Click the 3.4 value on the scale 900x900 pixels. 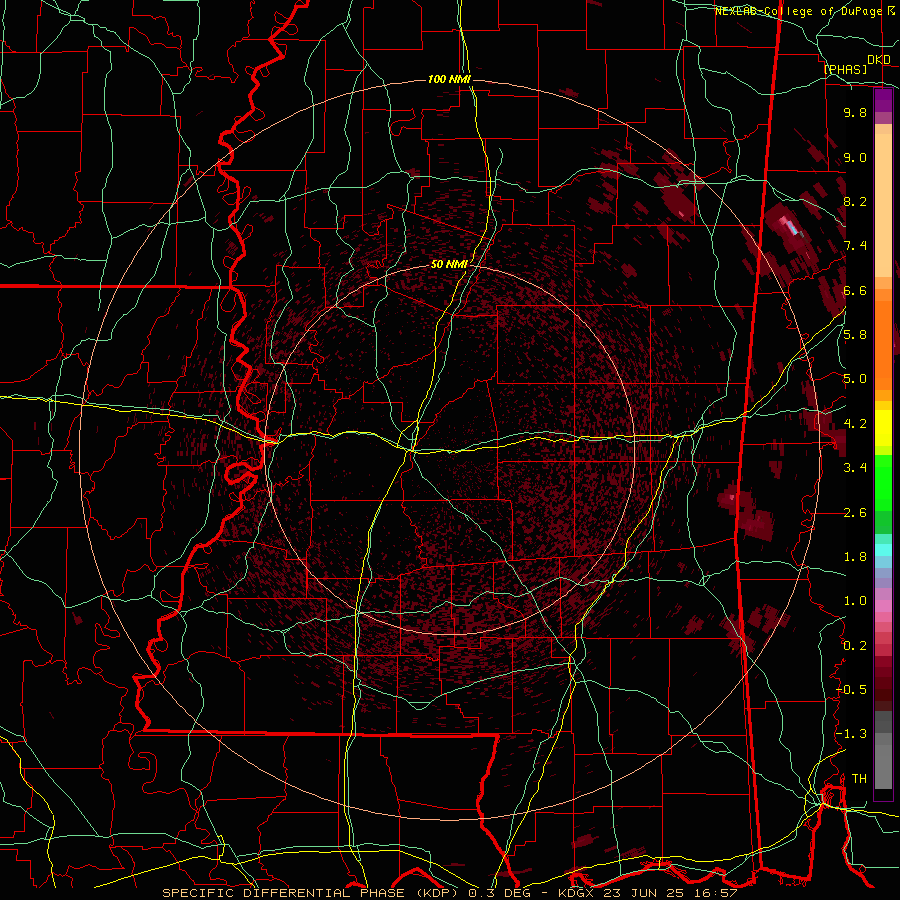(855, 468)
